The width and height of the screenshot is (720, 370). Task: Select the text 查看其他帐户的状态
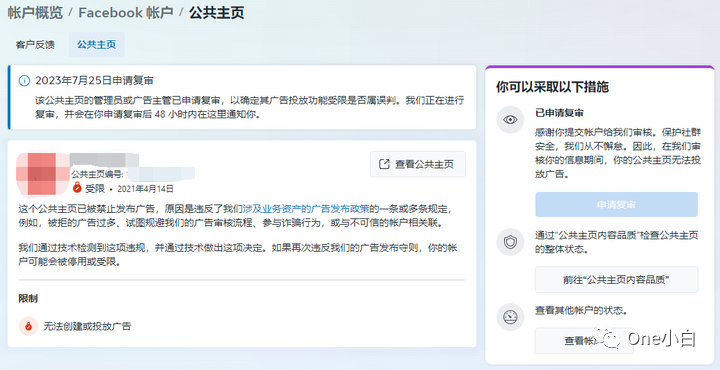point(581,310)
